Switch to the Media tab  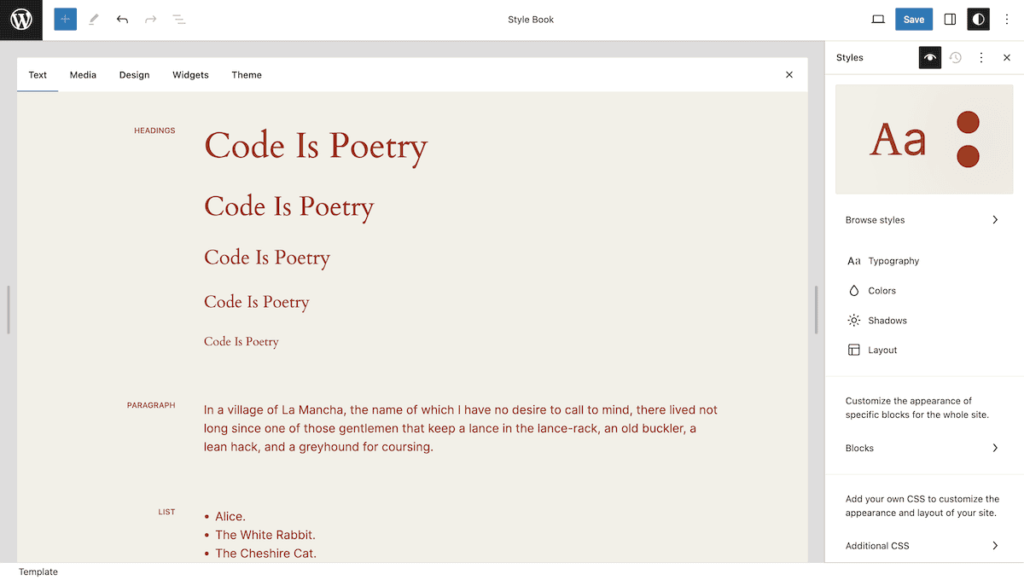pyautogui.click(x=83, y=75)
